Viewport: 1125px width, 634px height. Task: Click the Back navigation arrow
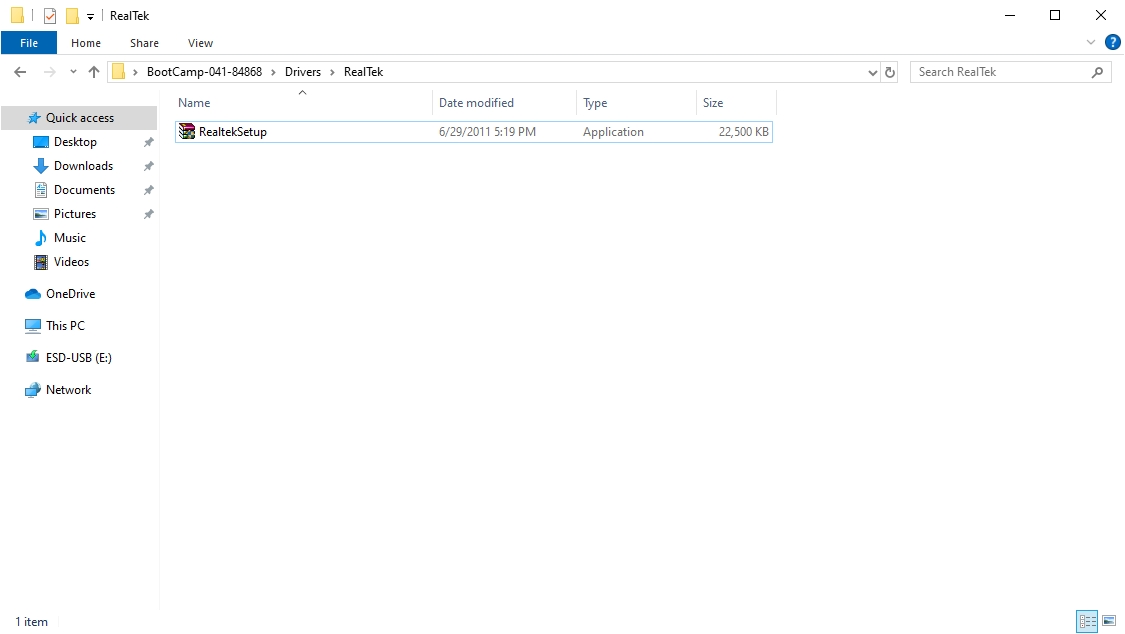(20, 72)
